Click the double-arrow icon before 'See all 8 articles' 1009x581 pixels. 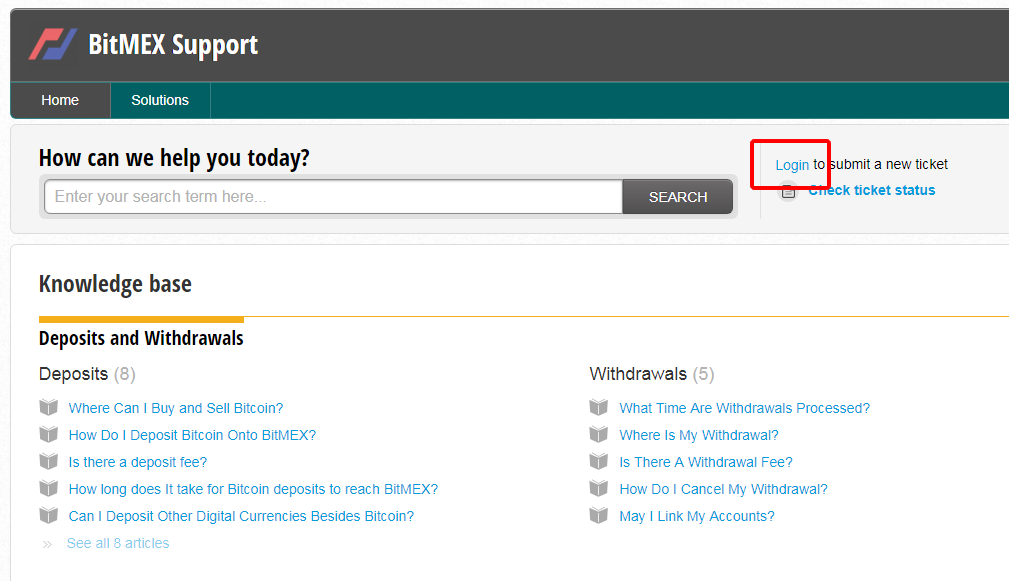(x=47, y=544)
